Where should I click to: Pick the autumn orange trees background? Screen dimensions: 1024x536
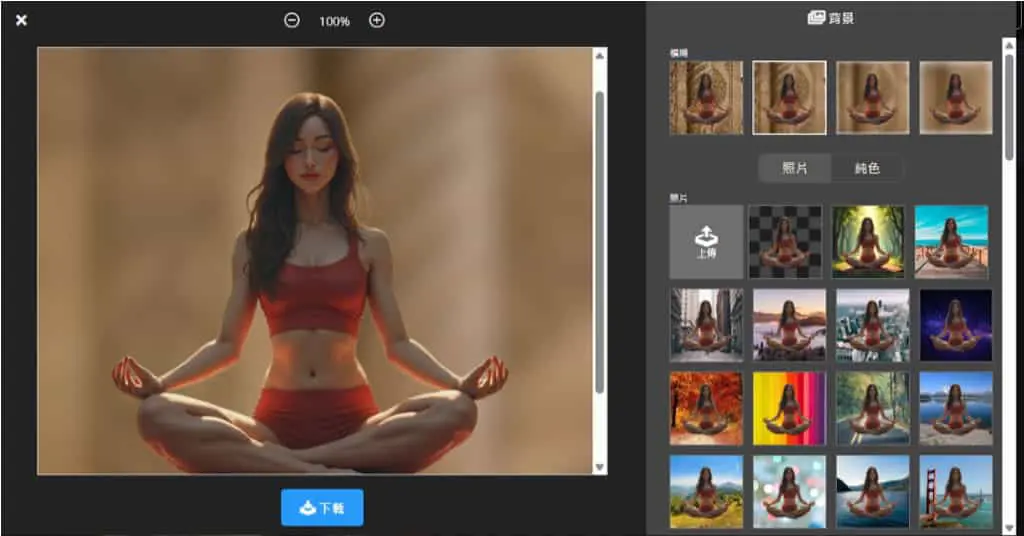[x=706, y=409]
